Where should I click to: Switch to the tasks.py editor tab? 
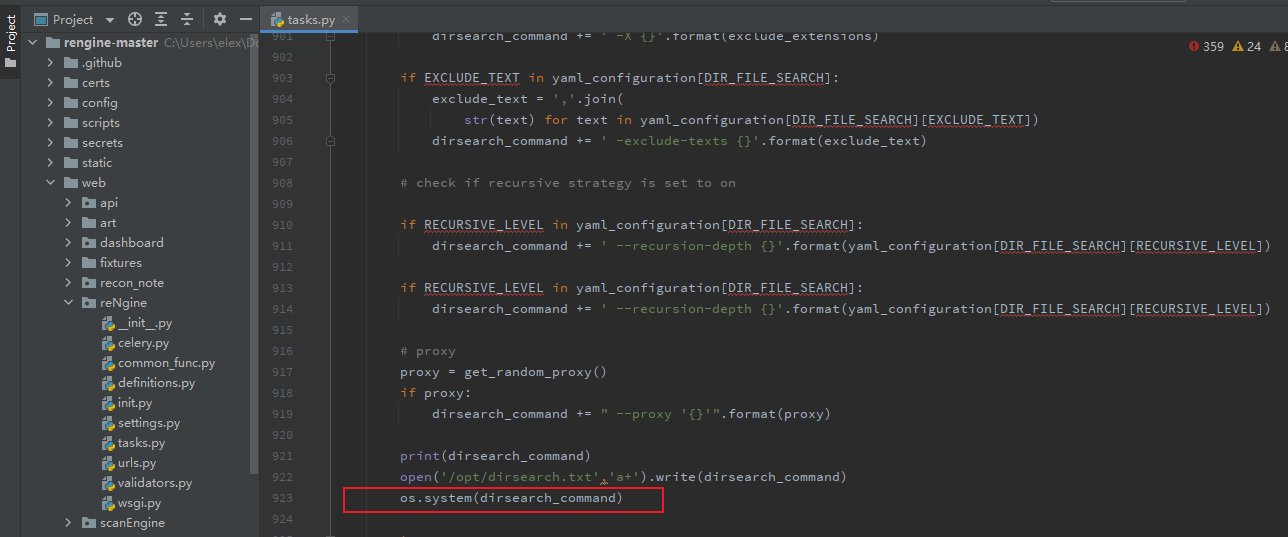307,19
